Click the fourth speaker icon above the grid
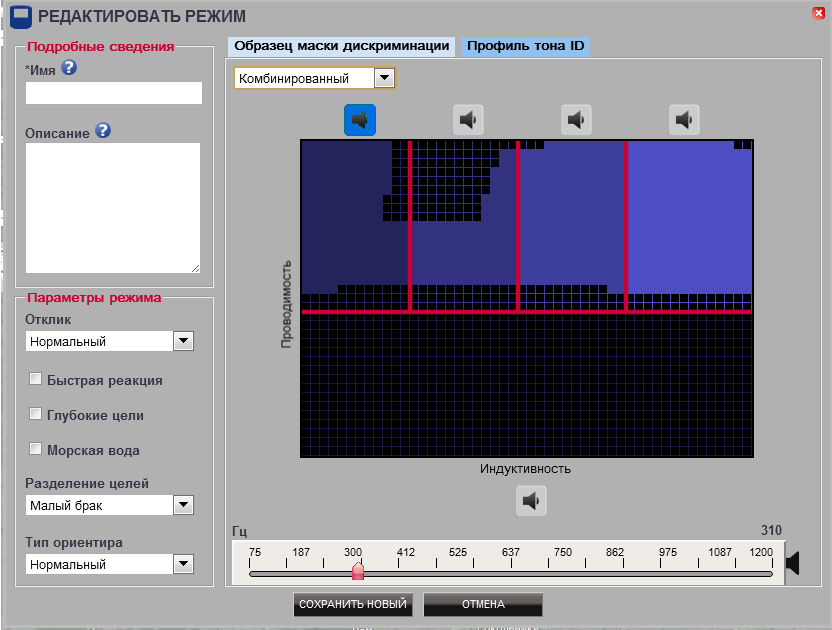The height and width of the screenshot is (630, 832). tap(684, 120)
